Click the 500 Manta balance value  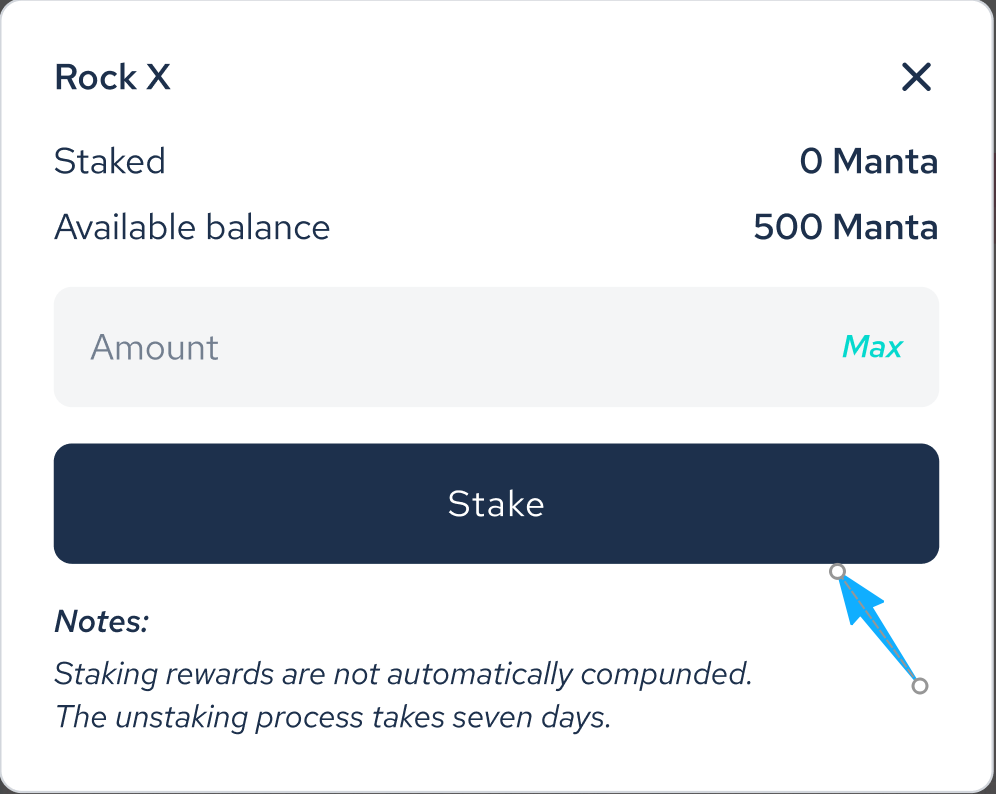coord(845,227)
